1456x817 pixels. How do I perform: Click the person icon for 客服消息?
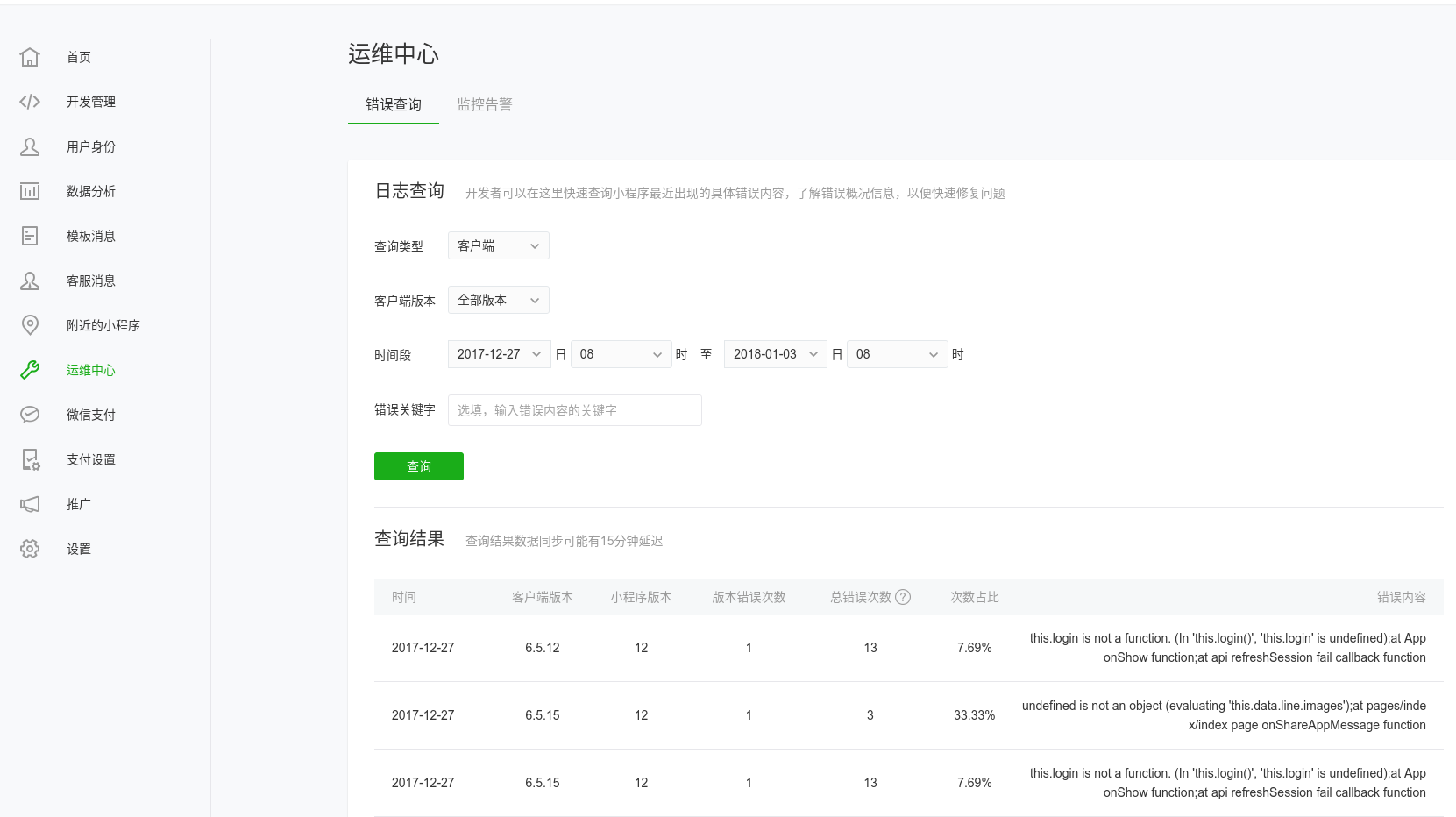pos(30,281)
